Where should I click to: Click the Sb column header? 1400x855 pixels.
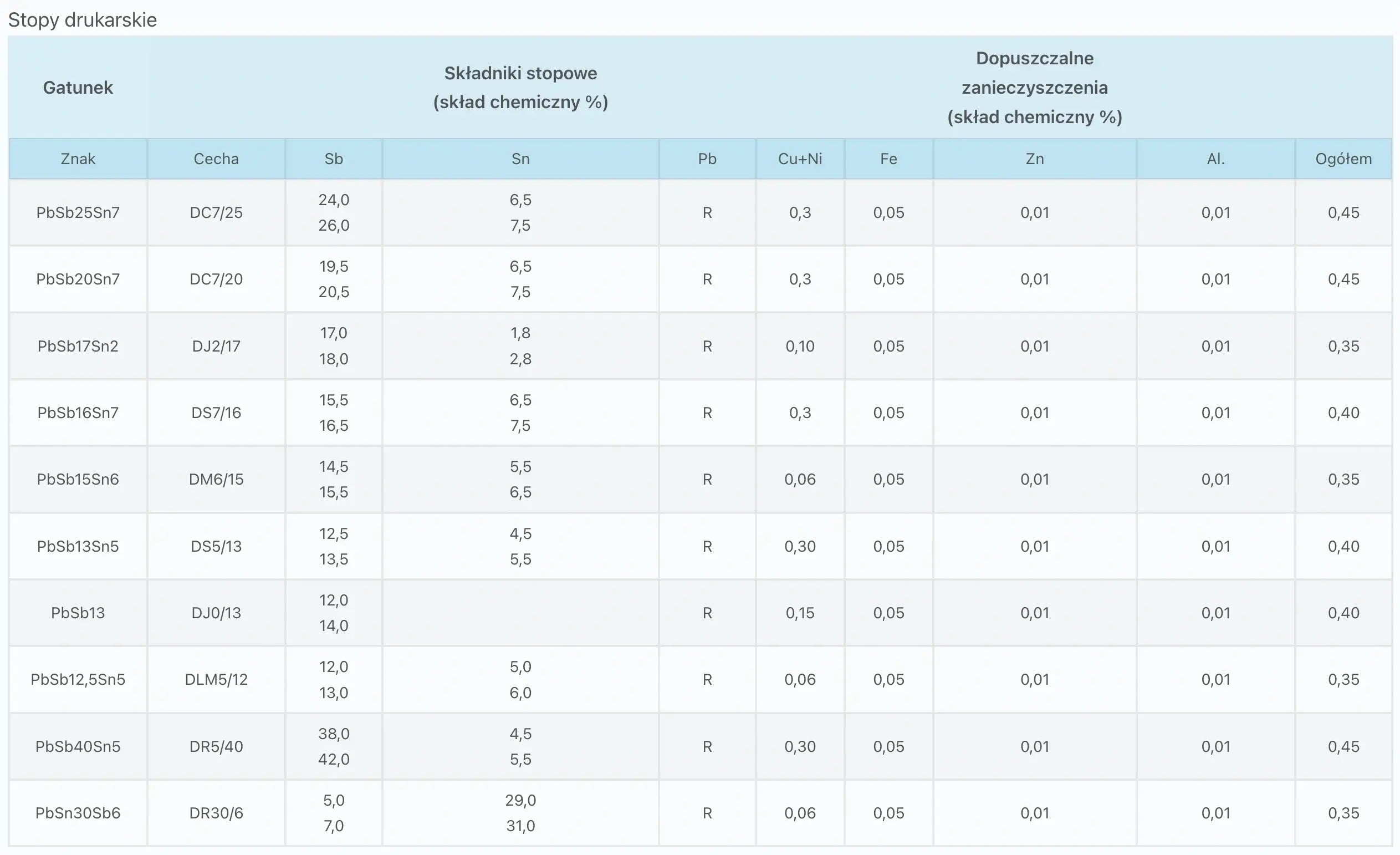[334, 159]
